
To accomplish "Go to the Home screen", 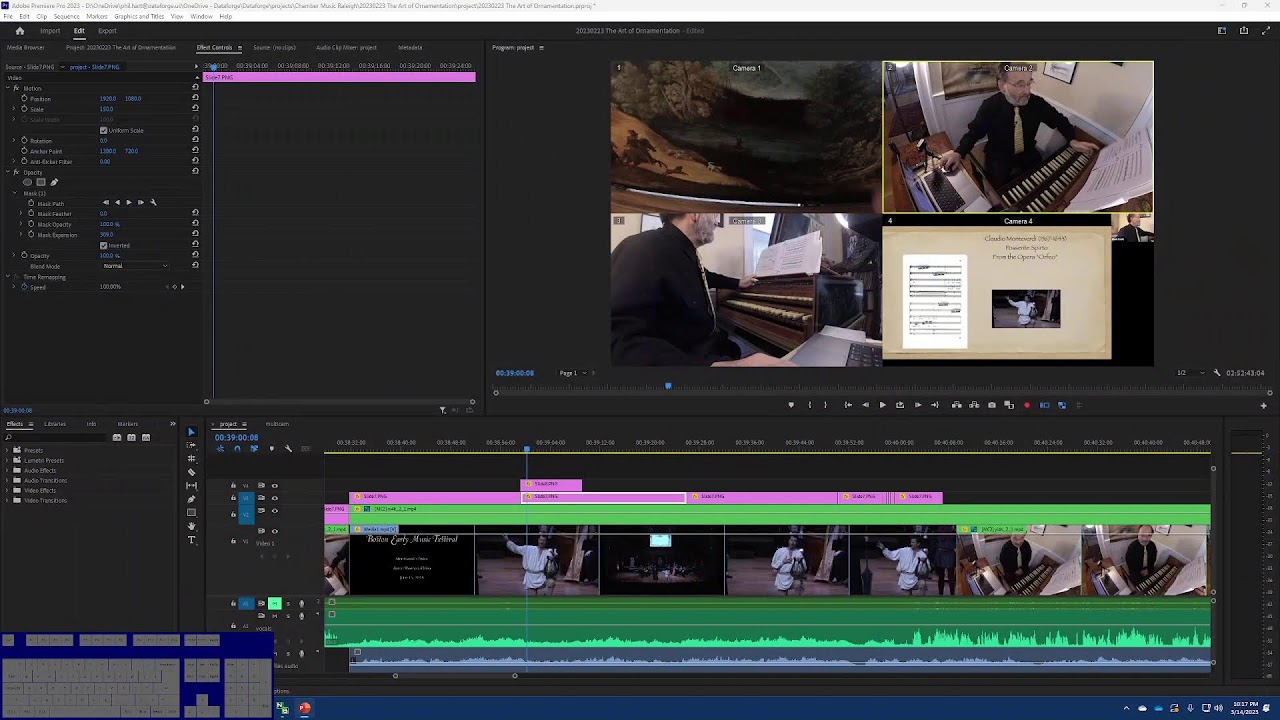I will [x=19, y=31].
